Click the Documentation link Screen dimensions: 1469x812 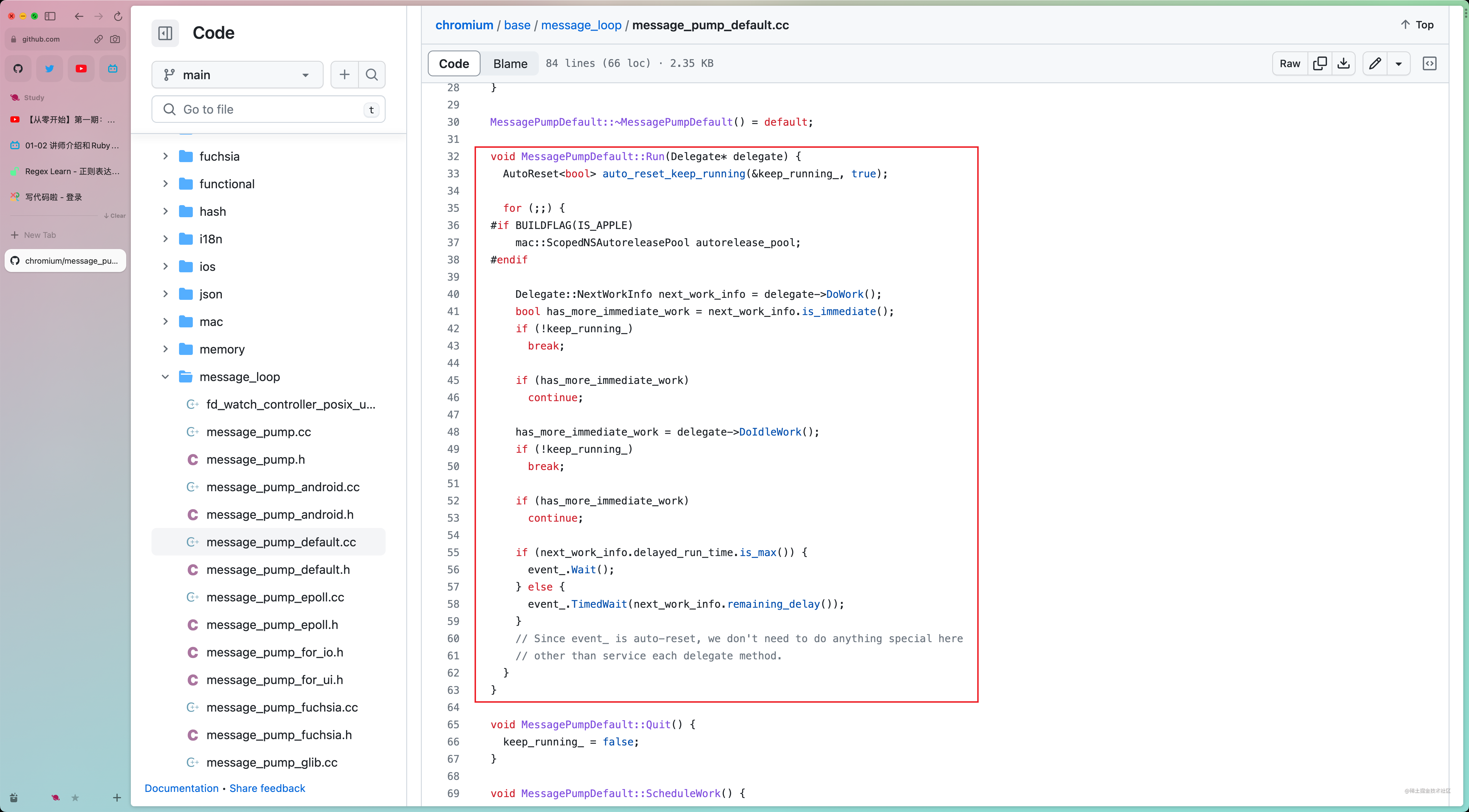click(181, 788)
